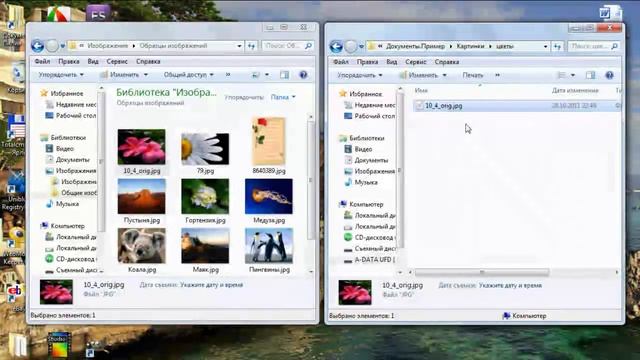Select 10_4_orig.jpg row in right window

point(517,106)
